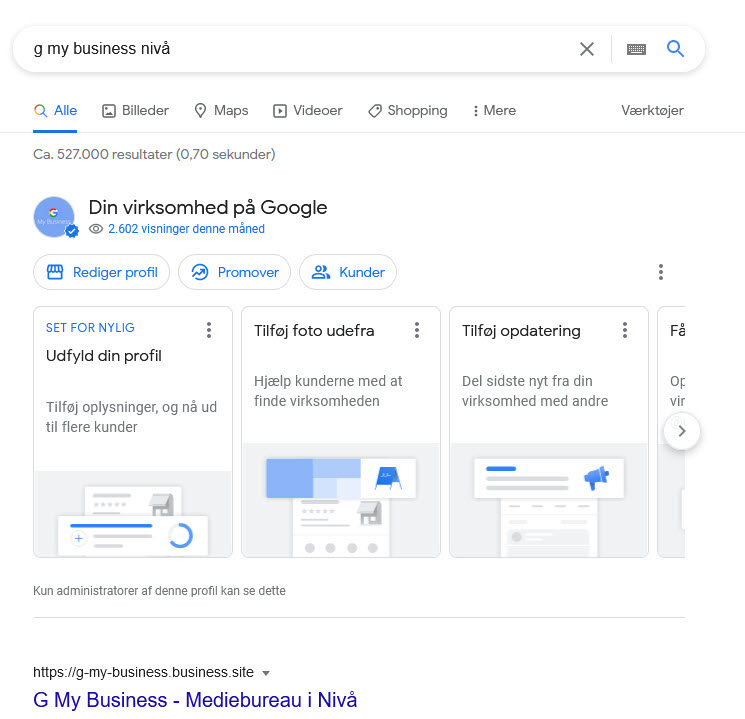The height and width of the screenshot is (719, 745).
Task: Open the Videoer tab
Action: pos(307,111)
